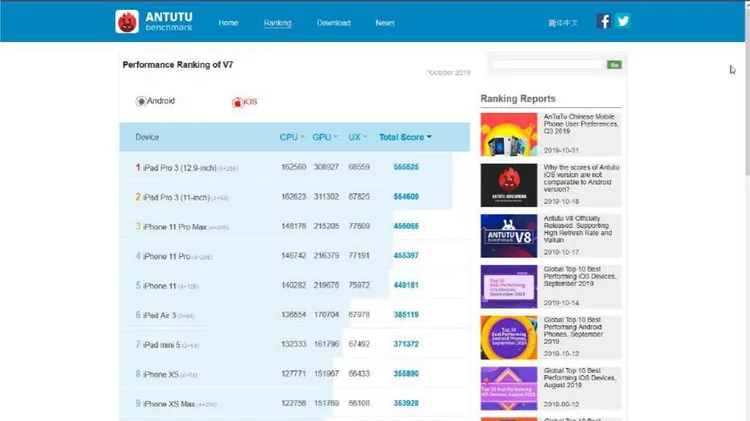750x421 pixels.
Task: Open the Antutu V8 report thumbnail
Action: [x=509, y=236]
